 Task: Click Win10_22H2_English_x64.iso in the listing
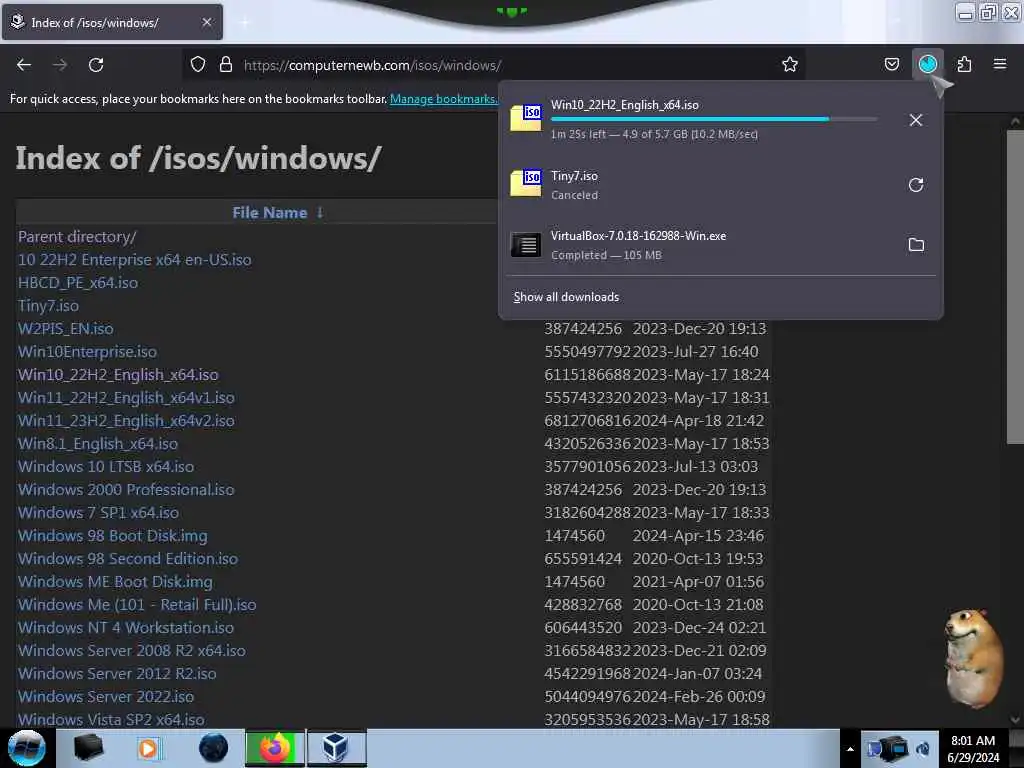coord(118,374)
